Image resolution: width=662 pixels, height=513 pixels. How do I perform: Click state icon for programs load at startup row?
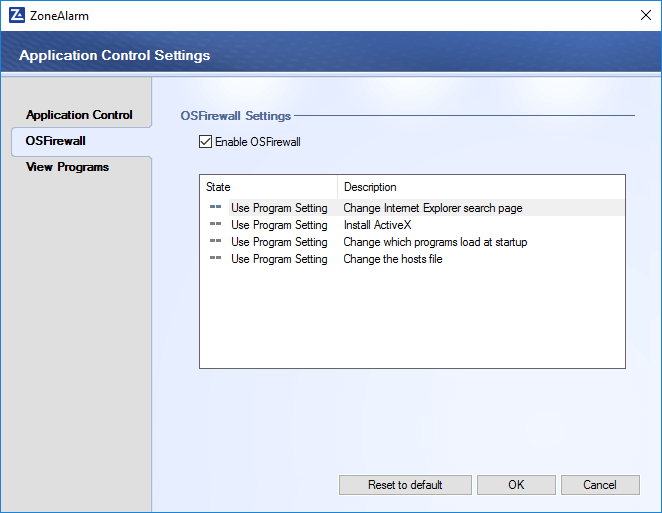[215, 242]
